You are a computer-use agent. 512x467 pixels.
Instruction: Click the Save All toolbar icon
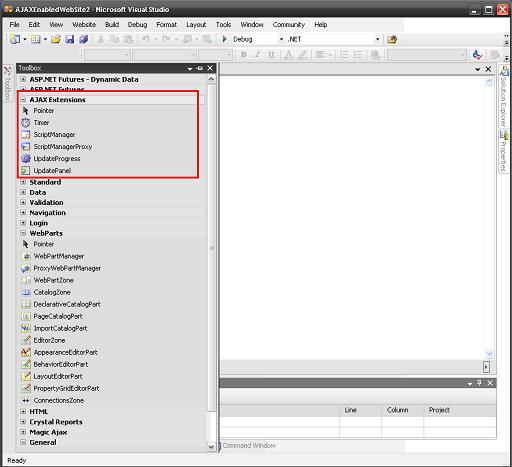[83, 39]
